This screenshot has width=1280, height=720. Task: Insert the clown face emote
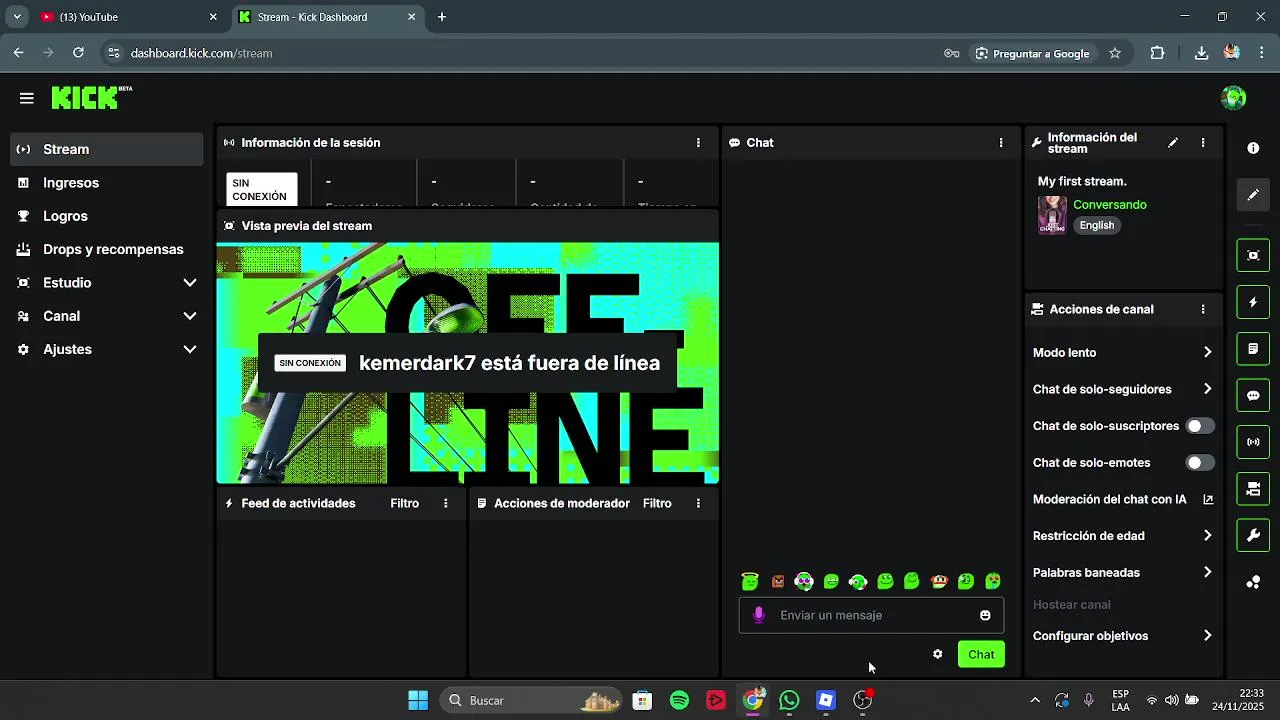[x=804, y=581]
